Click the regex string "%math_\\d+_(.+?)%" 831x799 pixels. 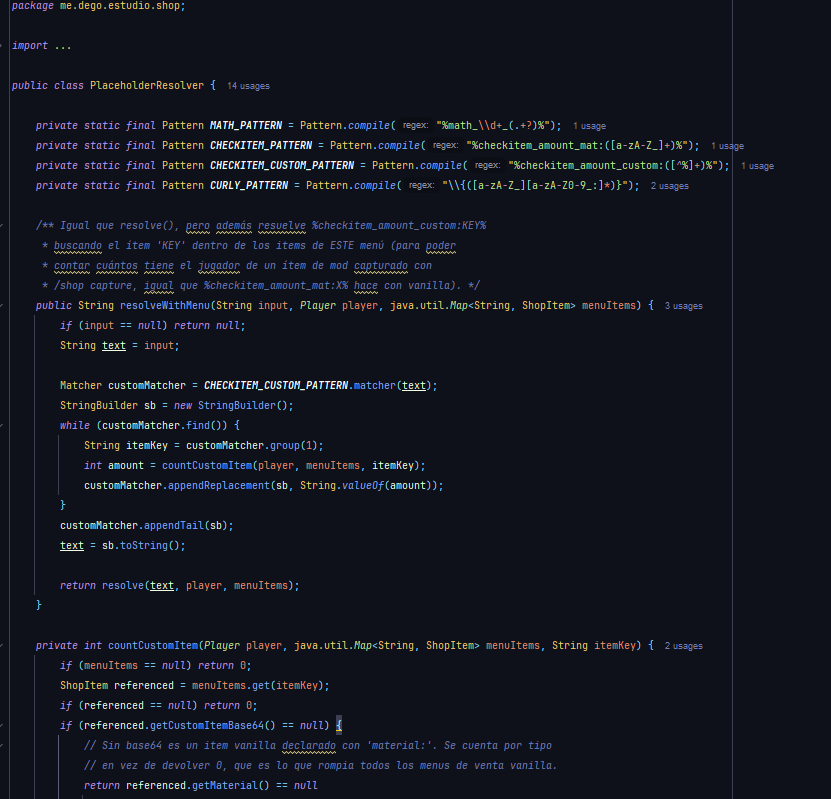pyautogui.click(x=493, y=126)
